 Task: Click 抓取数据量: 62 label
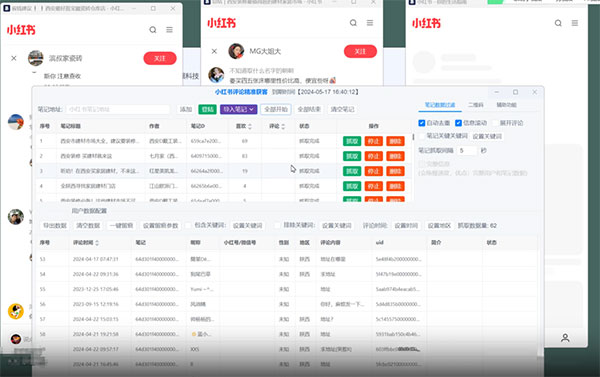tap(477, 225)
